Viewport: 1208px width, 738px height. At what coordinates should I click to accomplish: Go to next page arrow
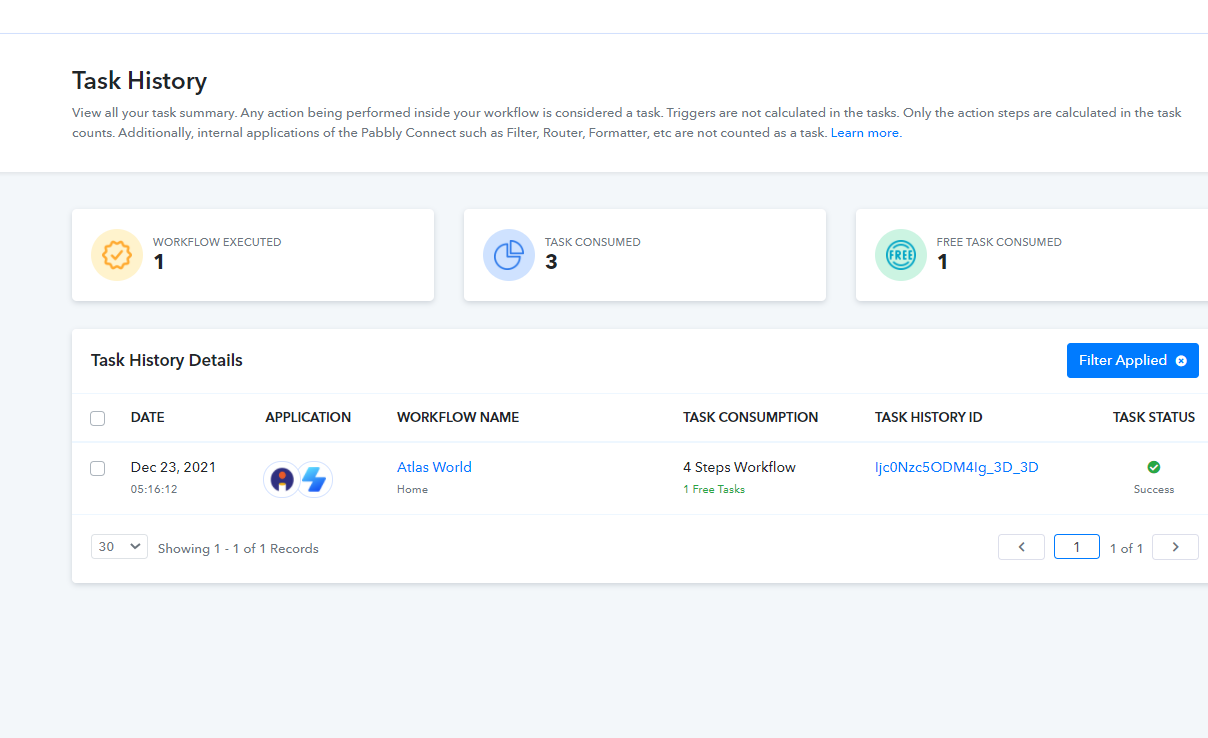coord(1175,547)
